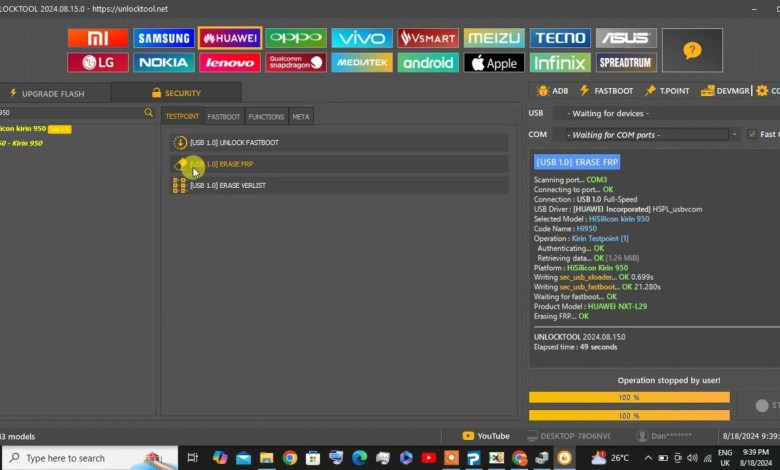
Task: Pick the MediaTek chipset tile
Action: point(361,63)
